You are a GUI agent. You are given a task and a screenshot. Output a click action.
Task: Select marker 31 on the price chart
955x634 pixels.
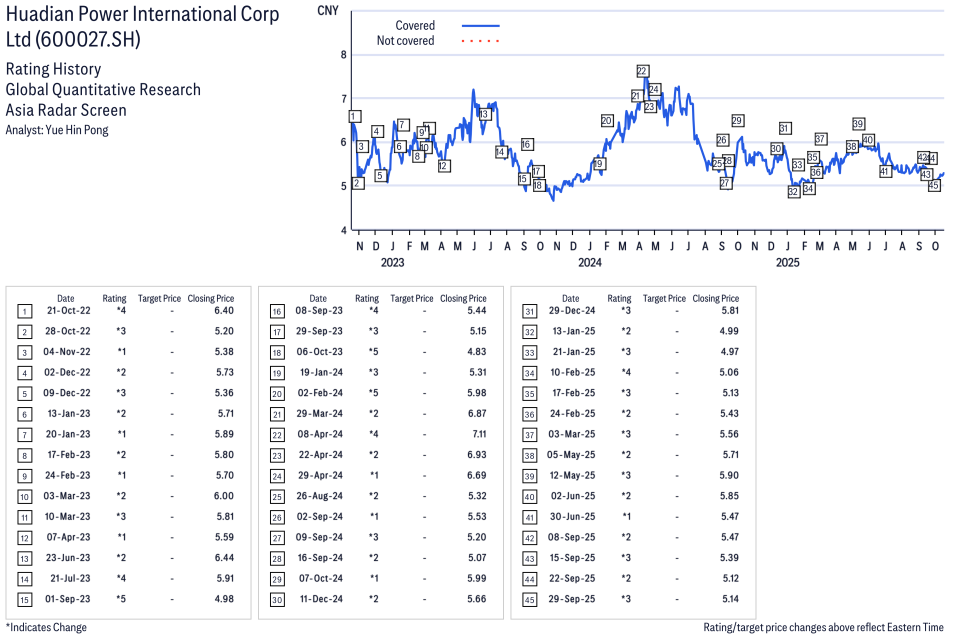tap(785, 128)
